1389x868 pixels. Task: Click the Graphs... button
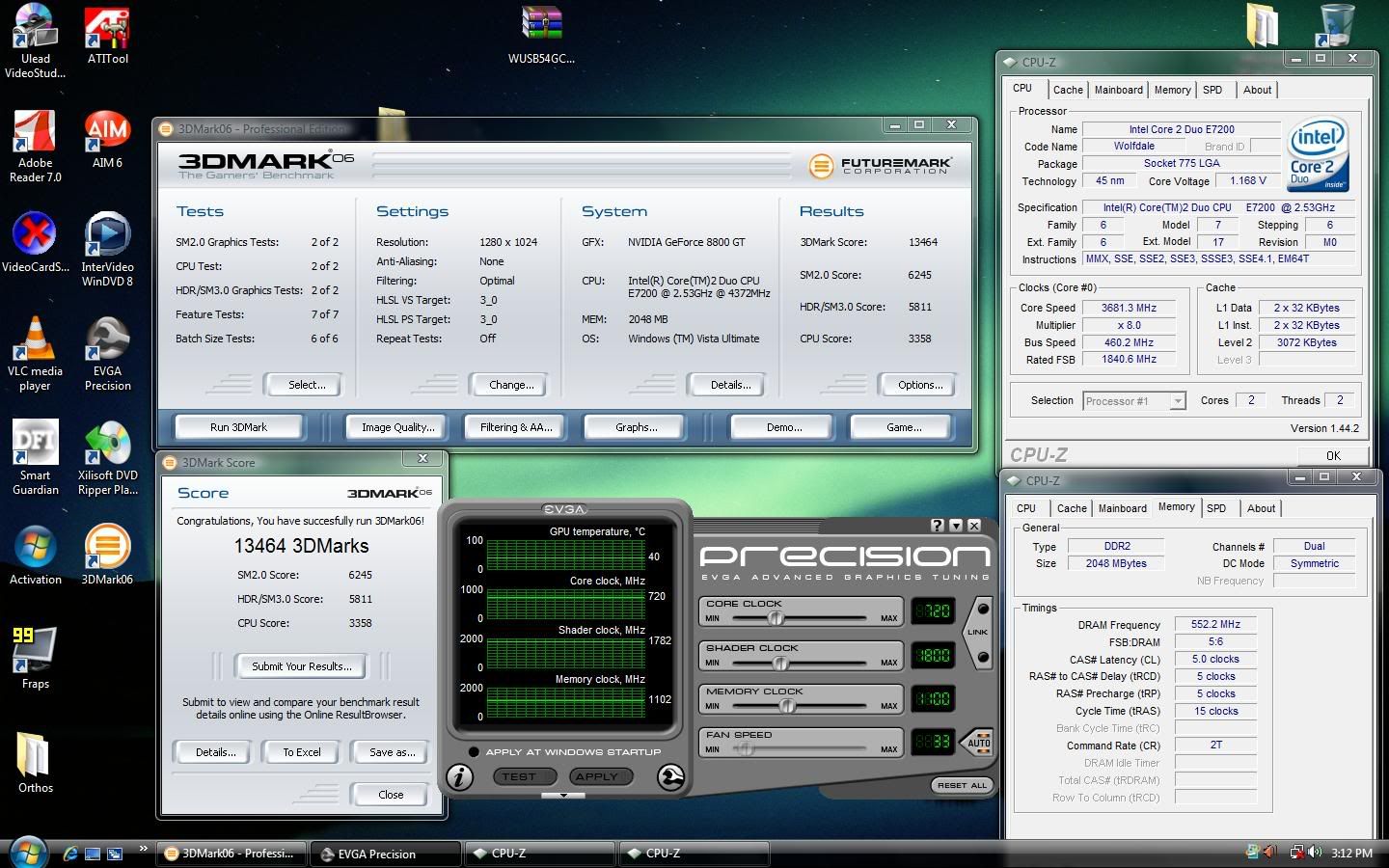click(x=637, y=427)
